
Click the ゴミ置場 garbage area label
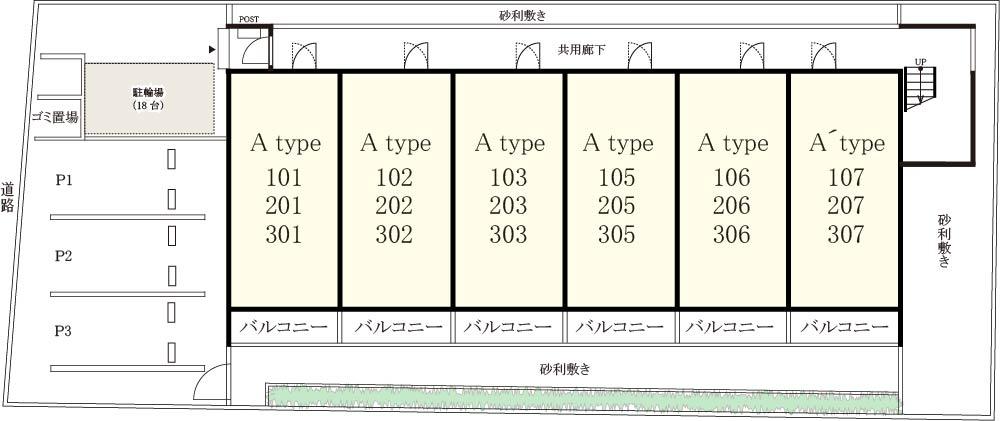pyautogui.click(x=55, y=118)
